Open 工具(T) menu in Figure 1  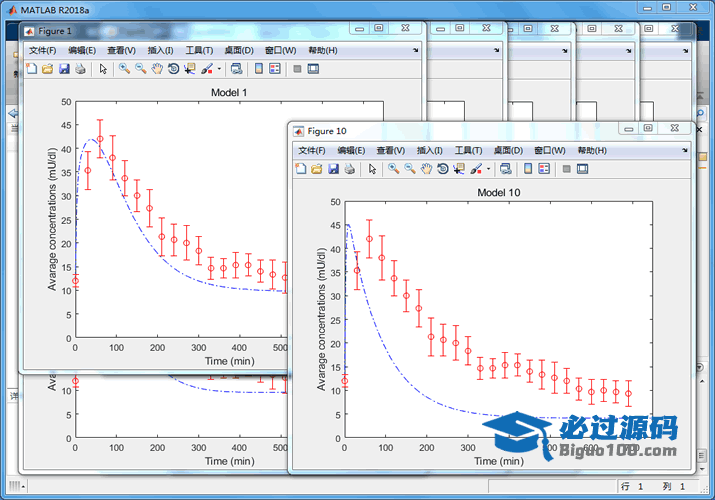coord(199,51)
